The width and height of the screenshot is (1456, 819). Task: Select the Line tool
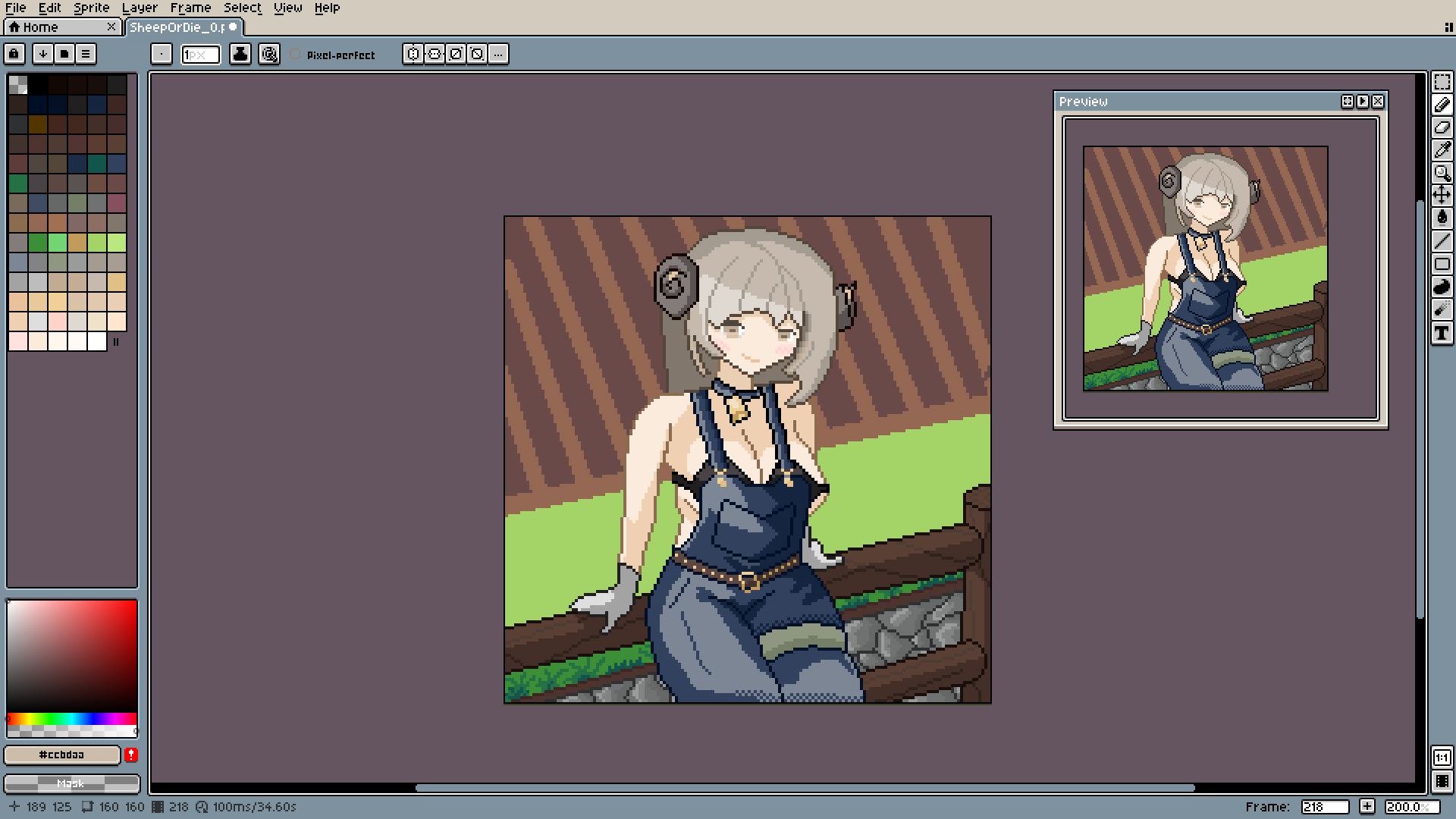(1442, 241)
